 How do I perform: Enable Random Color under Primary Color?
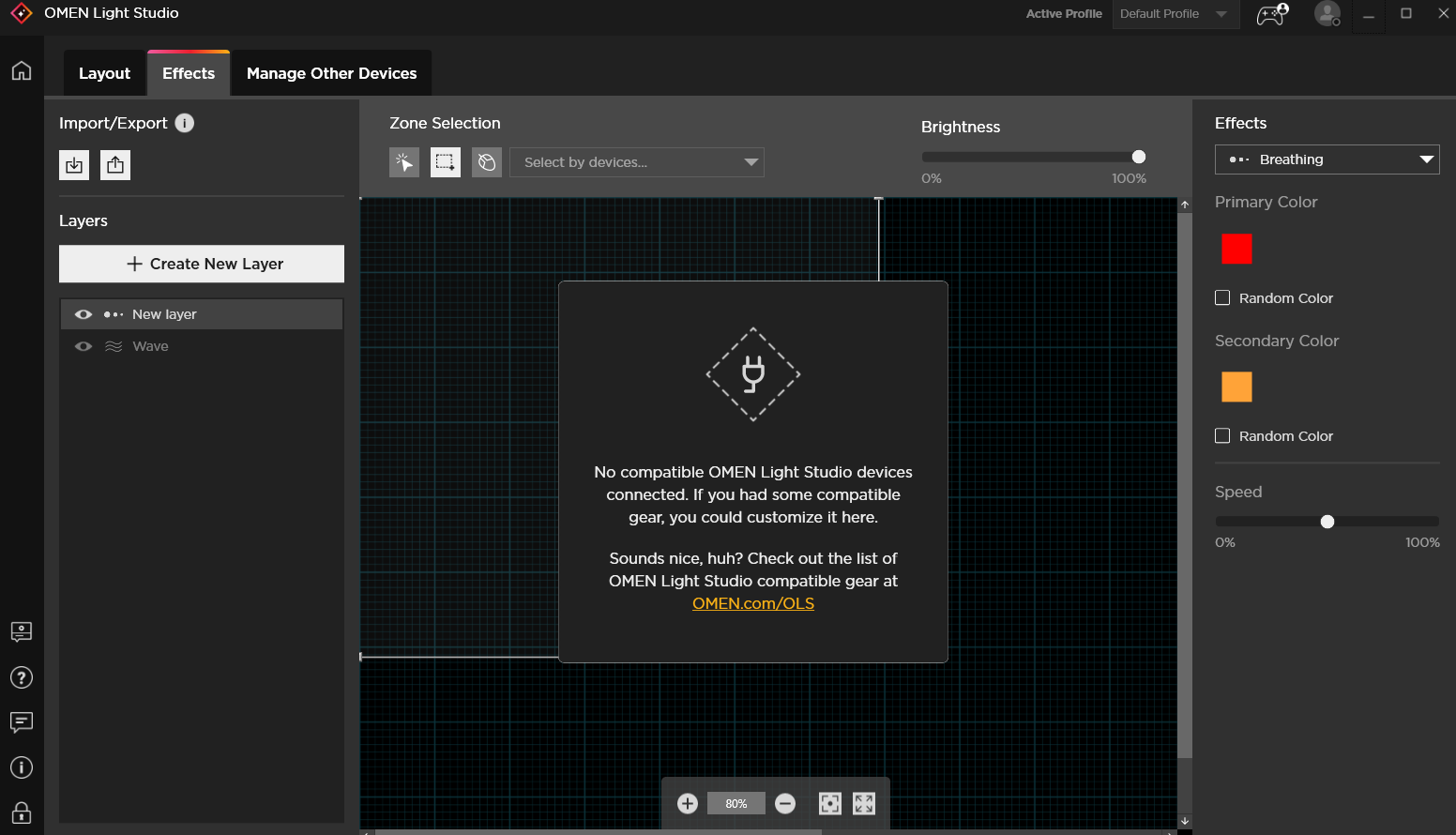click(x=1222, y=297)
